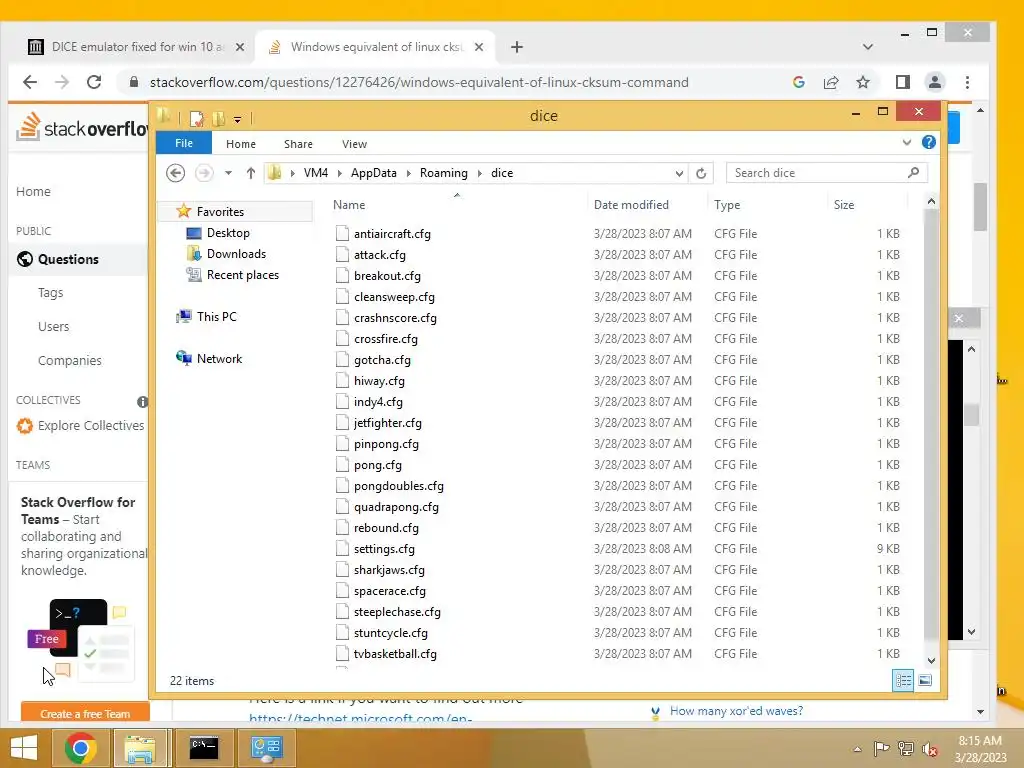Click the Windows Start button

click(x=24, y=748)
